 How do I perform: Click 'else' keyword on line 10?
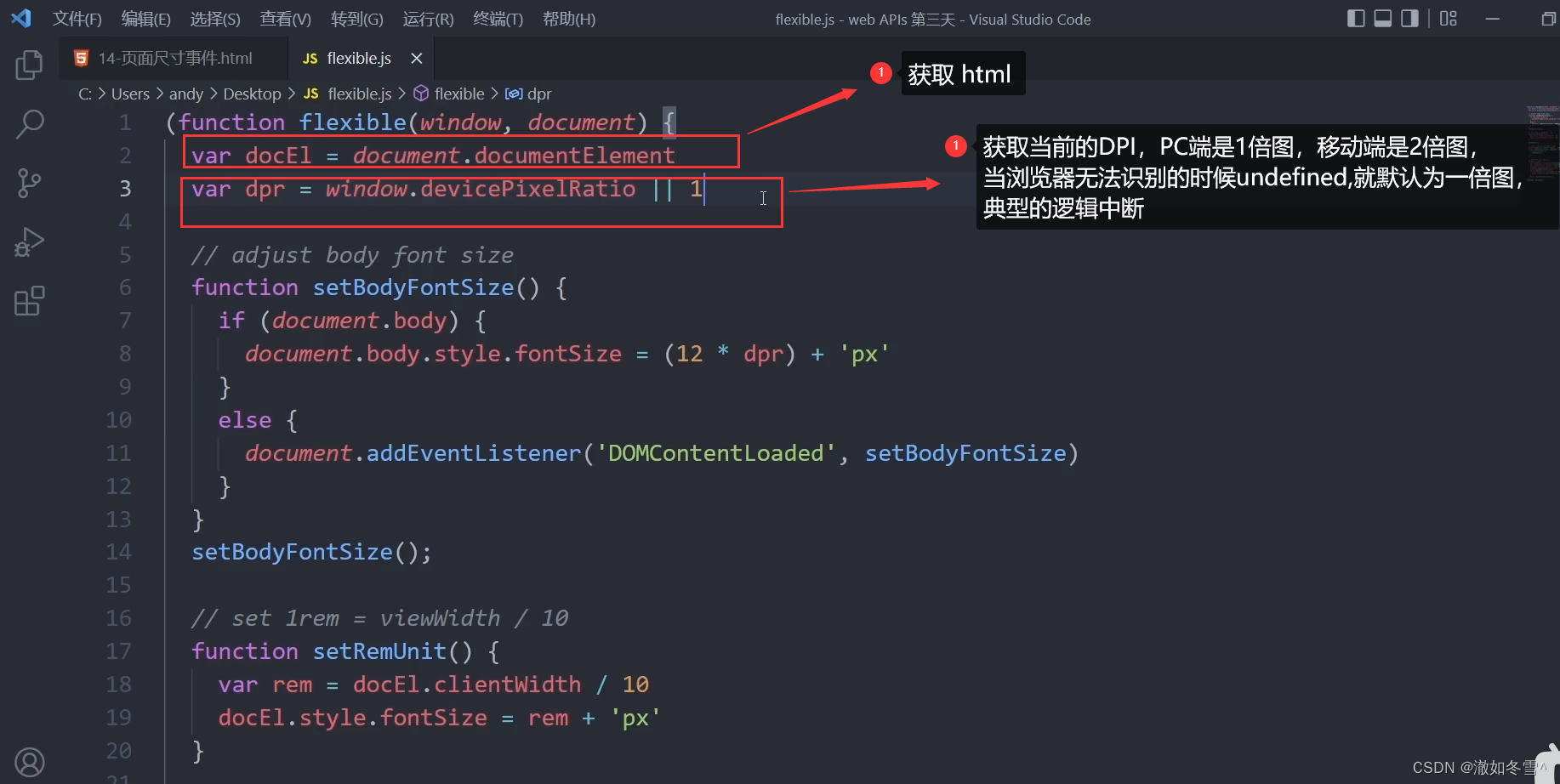(245, 420)
